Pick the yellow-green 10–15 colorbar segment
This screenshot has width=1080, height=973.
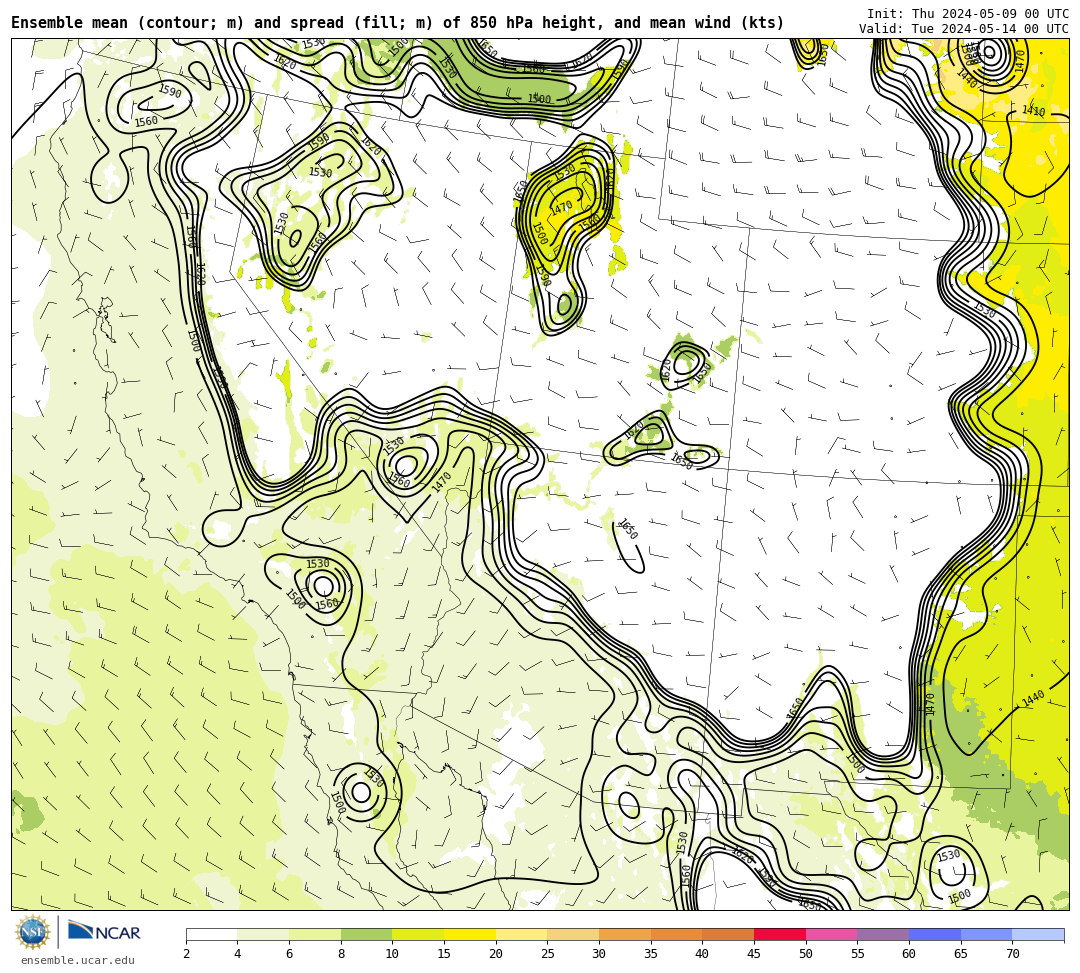point(418,935)
